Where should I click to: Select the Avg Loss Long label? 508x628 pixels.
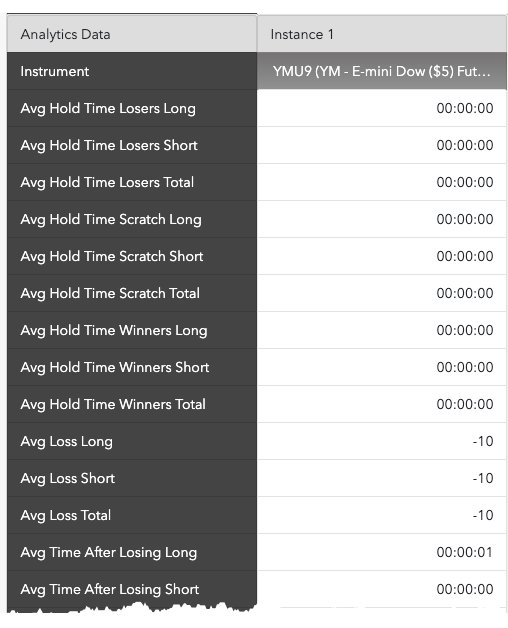pos(67,442)
